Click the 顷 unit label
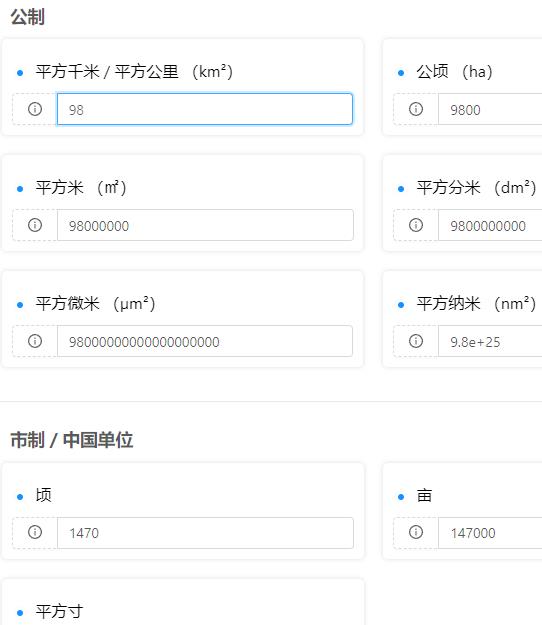This screenshot has height=625, width=542. (x=43, y=495)
